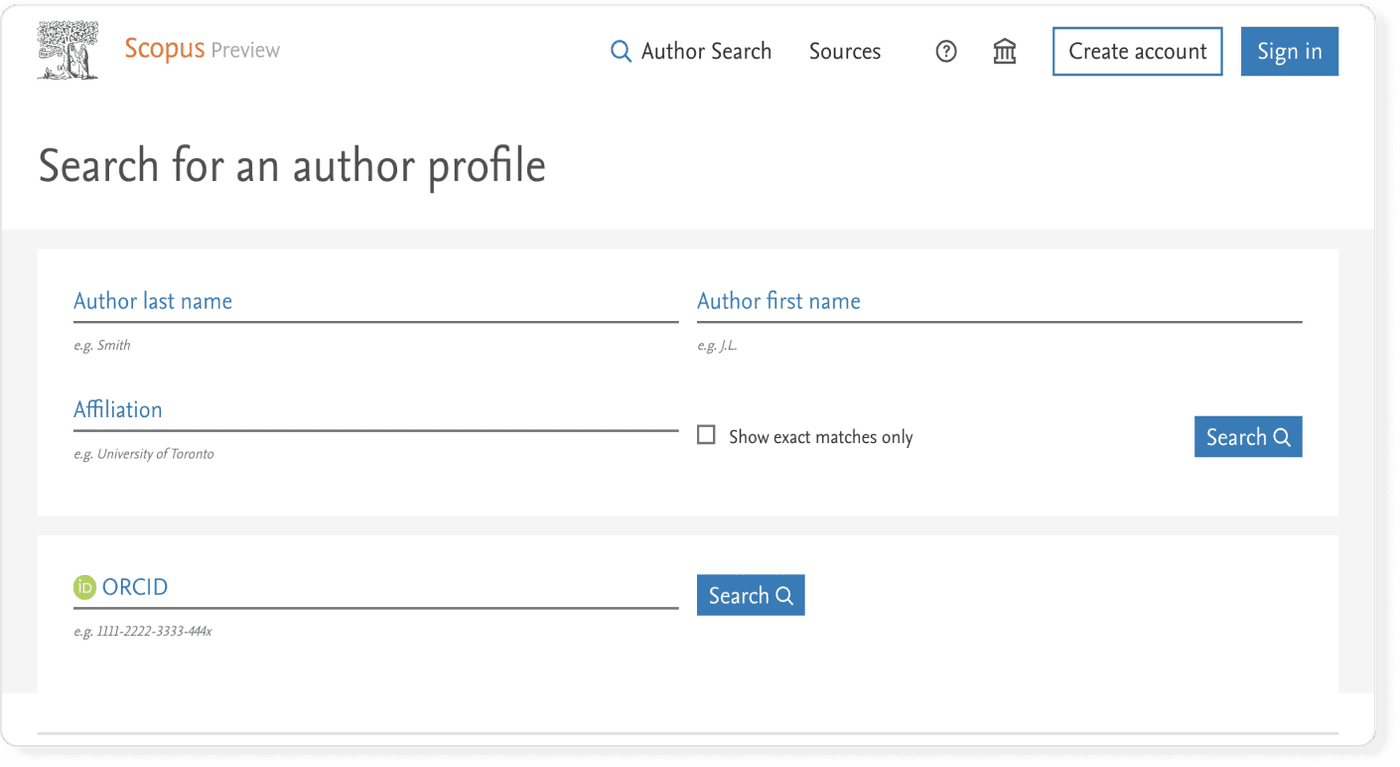Click the Elsevier tree logo

[x=66, y=48]
